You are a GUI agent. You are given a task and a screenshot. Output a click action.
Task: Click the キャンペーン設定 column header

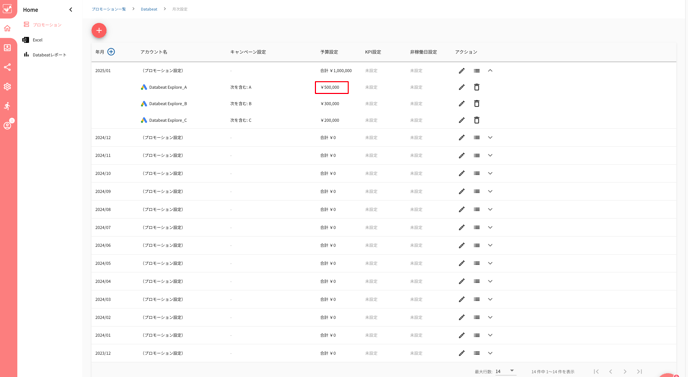tap(248, 52)
